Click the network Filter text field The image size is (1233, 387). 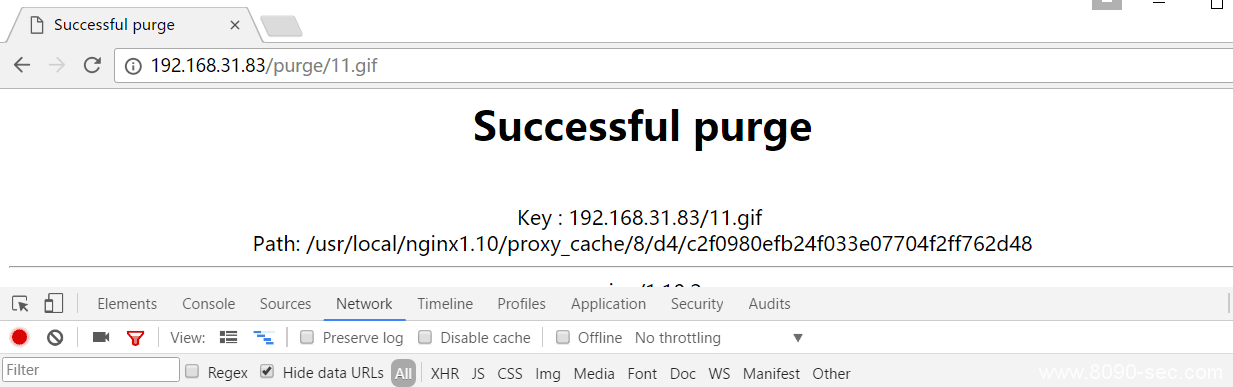[91, 370]
